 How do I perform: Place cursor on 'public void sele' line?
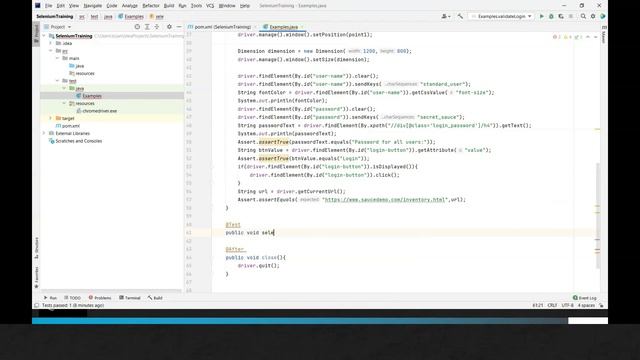click(x=250, y=233)
